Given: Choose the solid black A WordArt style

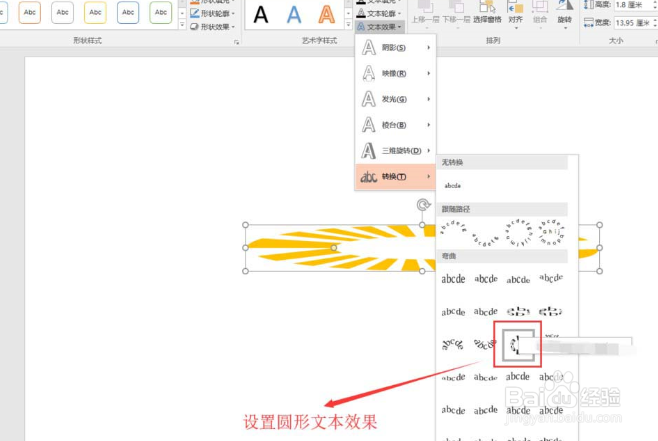Looking at the screenshot, I should pos(261,15).
